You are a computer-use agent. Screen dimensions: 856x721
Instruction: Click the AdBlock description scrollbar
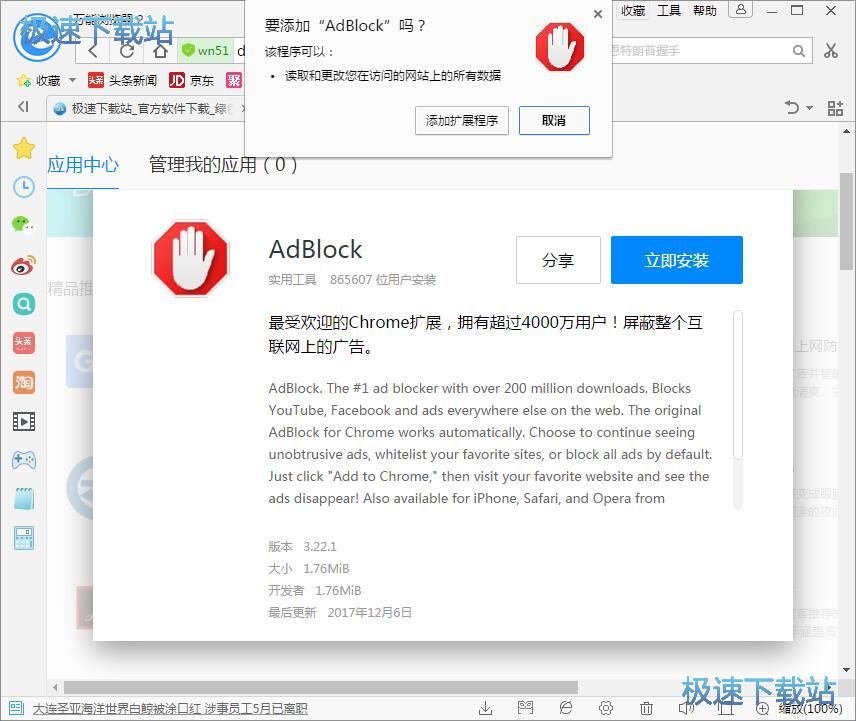pyautogui.click(x=738, y=385)
